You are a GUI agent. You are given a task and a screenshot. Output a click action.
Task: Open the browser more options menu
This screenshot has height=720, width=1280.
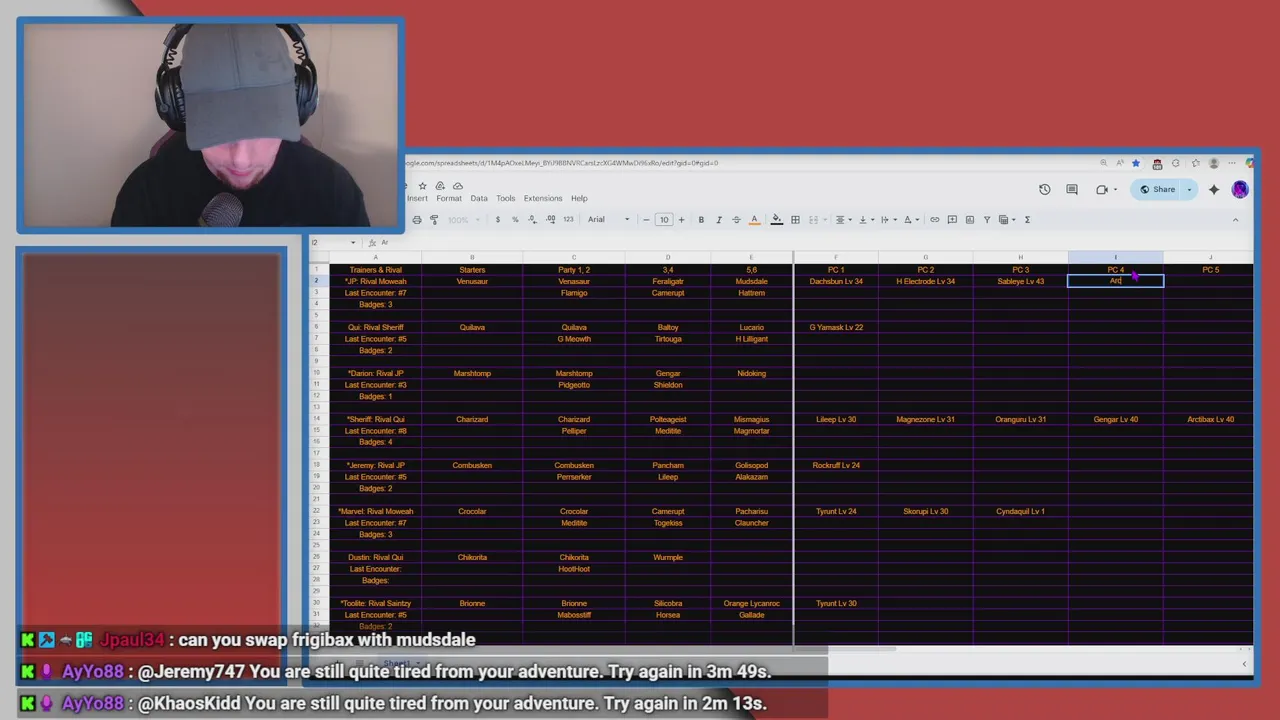1232,163
